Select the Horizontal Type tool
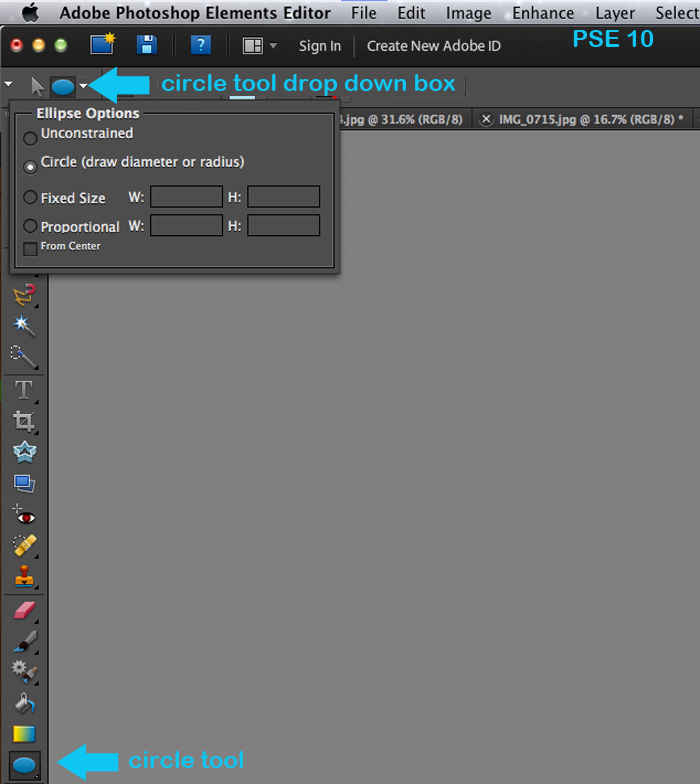Screen dimensions: 700x784 pyautogui.click(x=24, y=390)
